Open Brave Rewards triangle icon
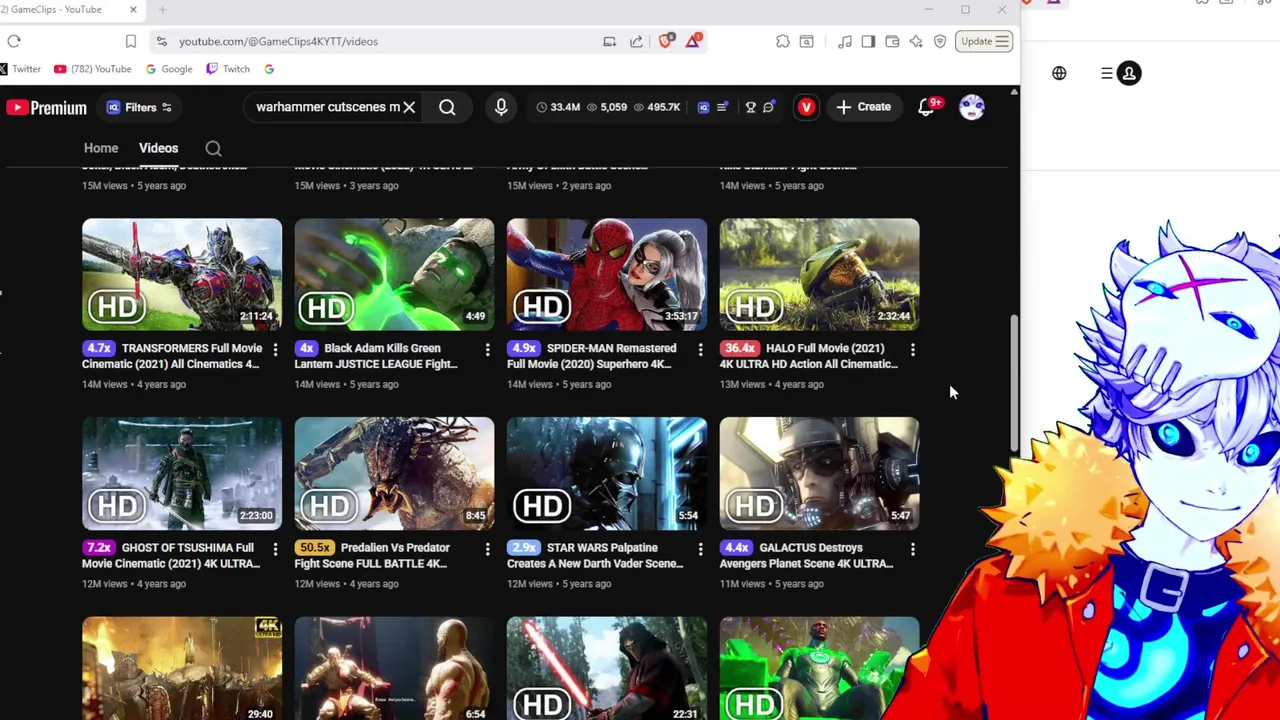The image size is (1280, 720). (x=693, y=41)
